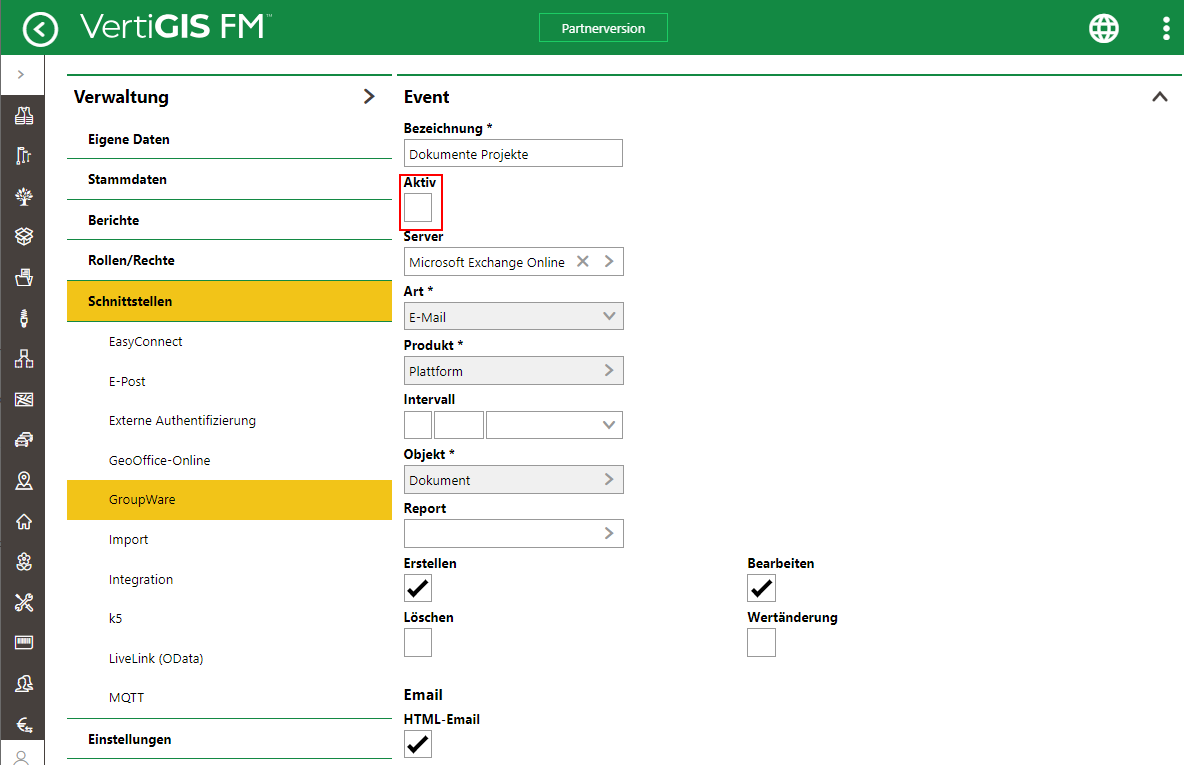The width and height of the screenshot is (1184, 765).
Task: Open the folder documents module in sidebar
Action: [x=23, y=277]
